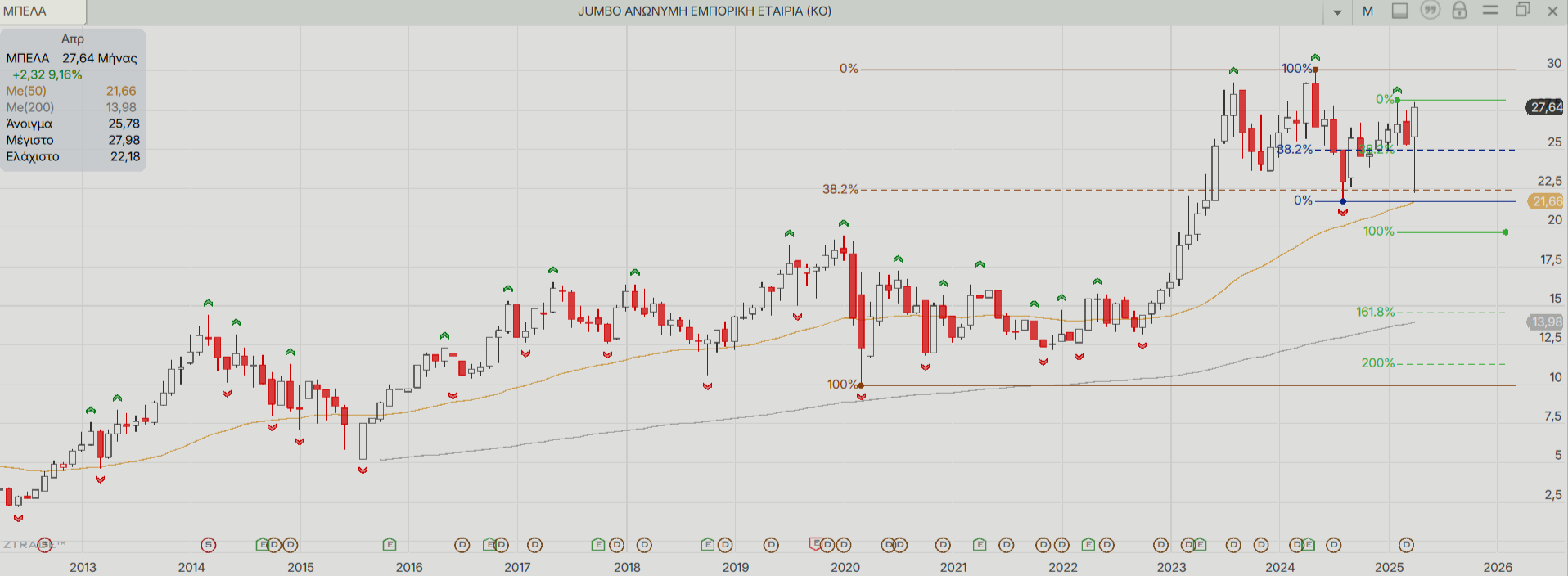Click the 7,5 price axis label
The image size is (1568, 576).
pos(1553,416)
